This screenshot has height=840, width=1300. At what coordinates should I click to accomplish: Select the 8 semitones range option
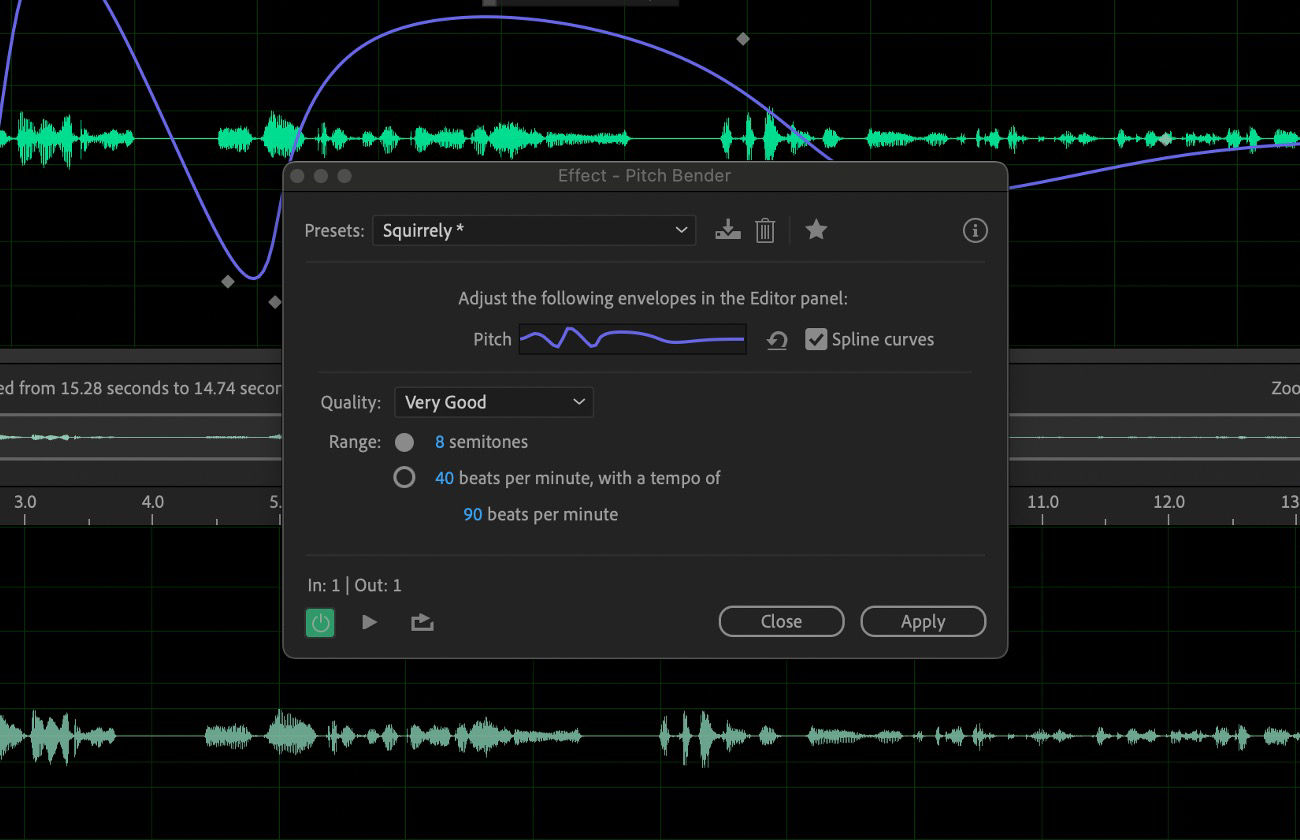[x=405, y=441]
